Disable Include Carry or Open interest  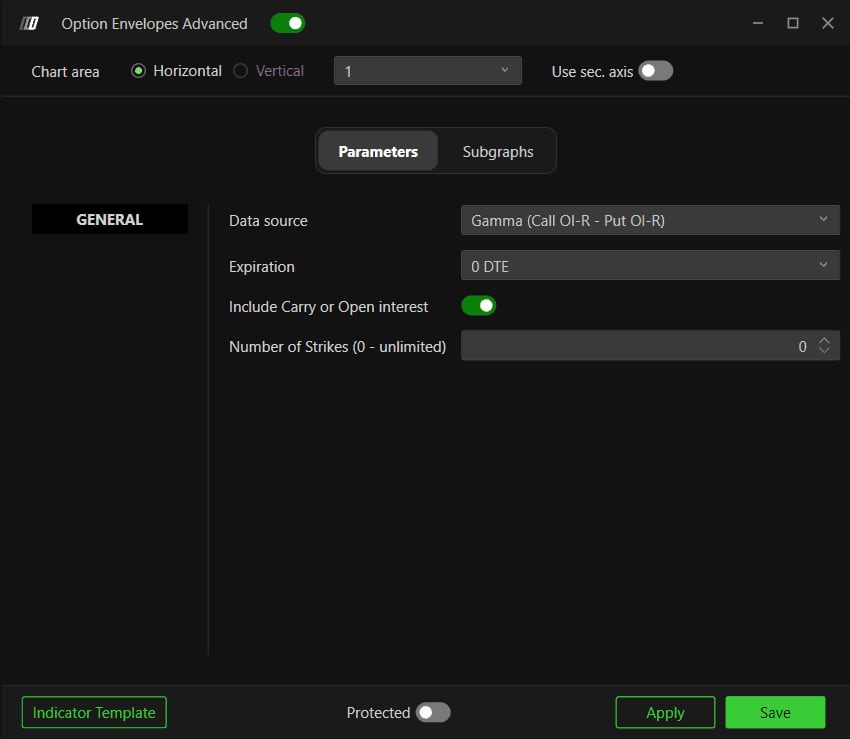[479, 306]
